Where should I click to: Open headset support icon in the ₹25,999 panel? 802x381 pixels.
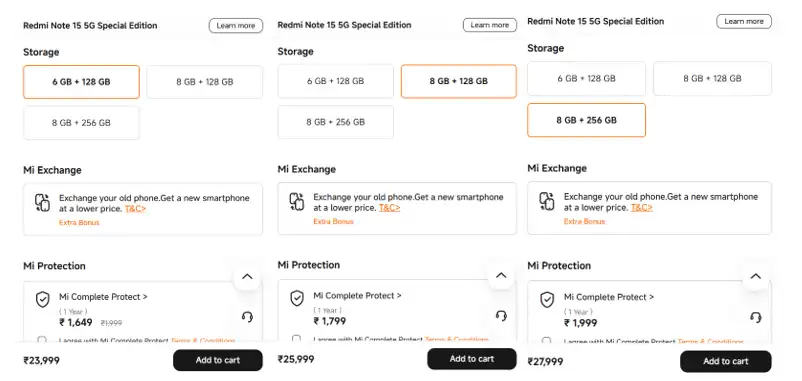click(x=501, y=316)
